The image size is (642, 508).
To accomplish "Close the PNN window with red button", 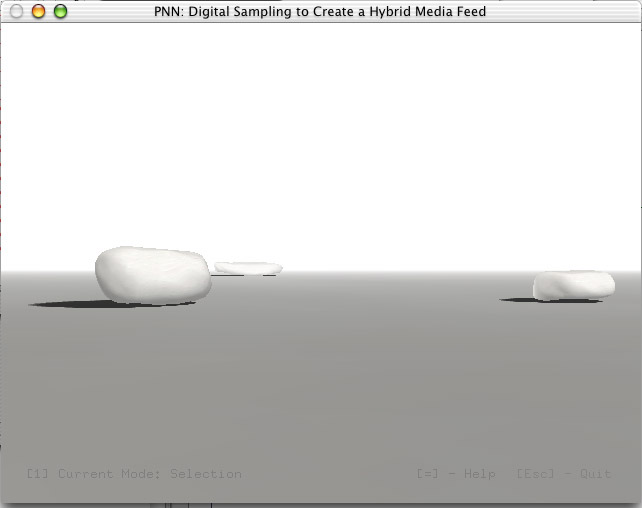I will point(16,11).
